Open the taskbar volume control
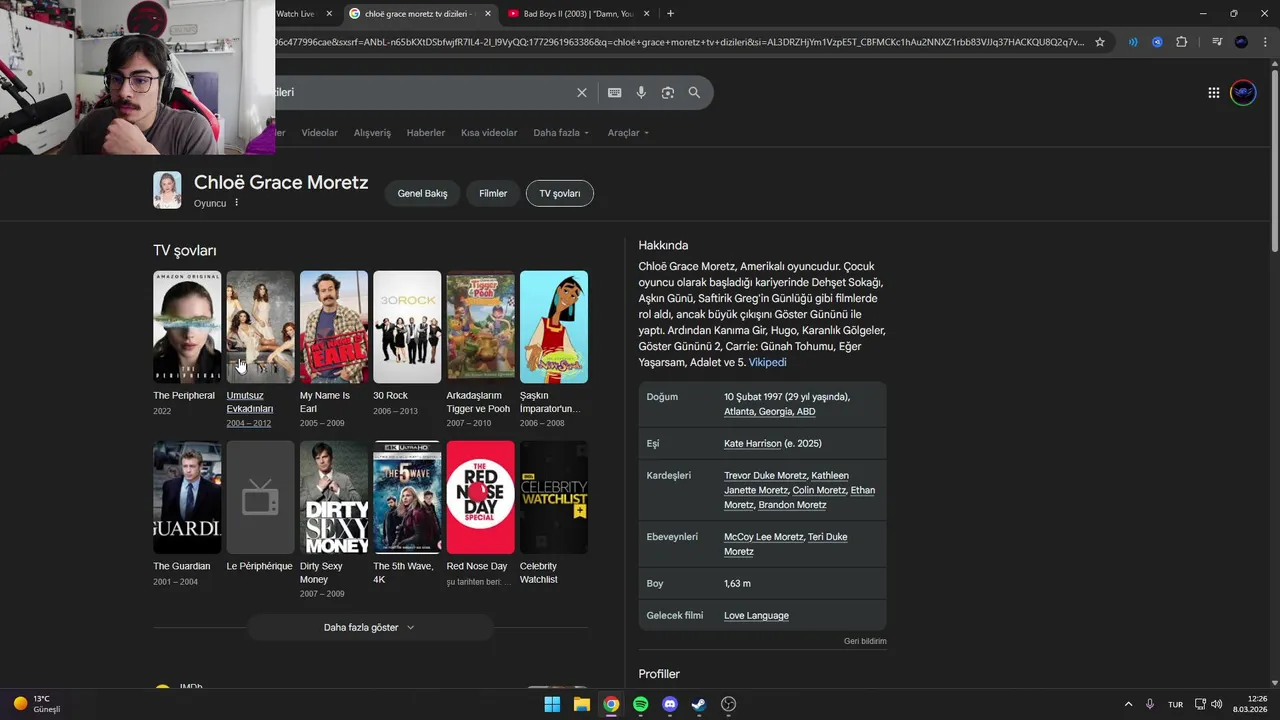 [1216, 704]
